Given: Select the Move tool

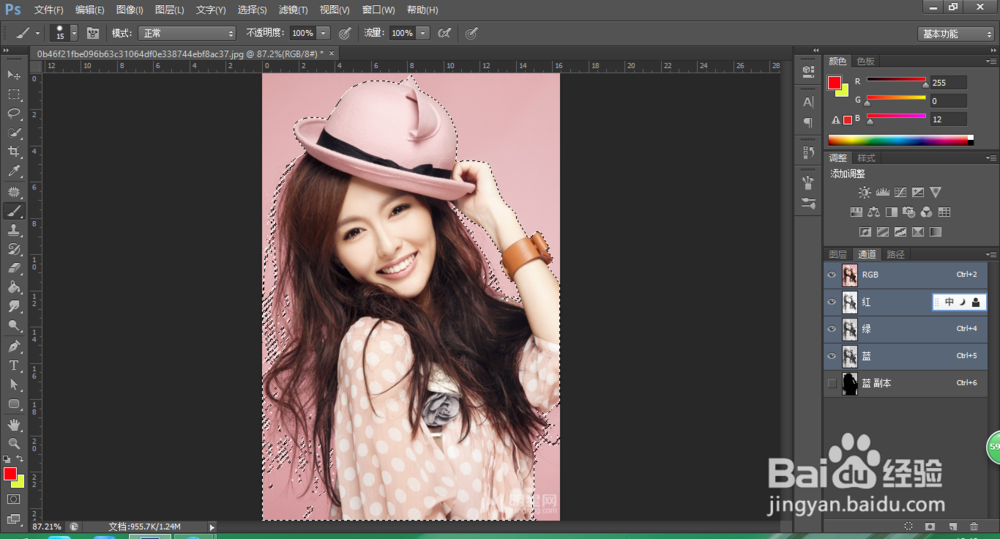Looking at the screenshot, I should tap(13, 75).
